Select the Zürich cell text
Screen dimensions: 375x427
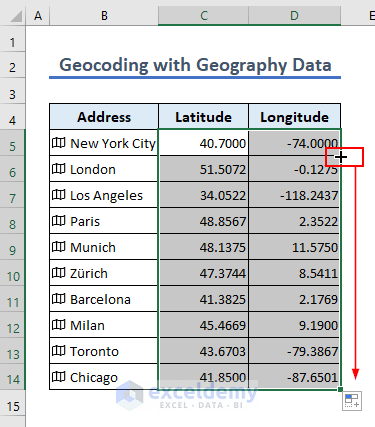(89, 273)
